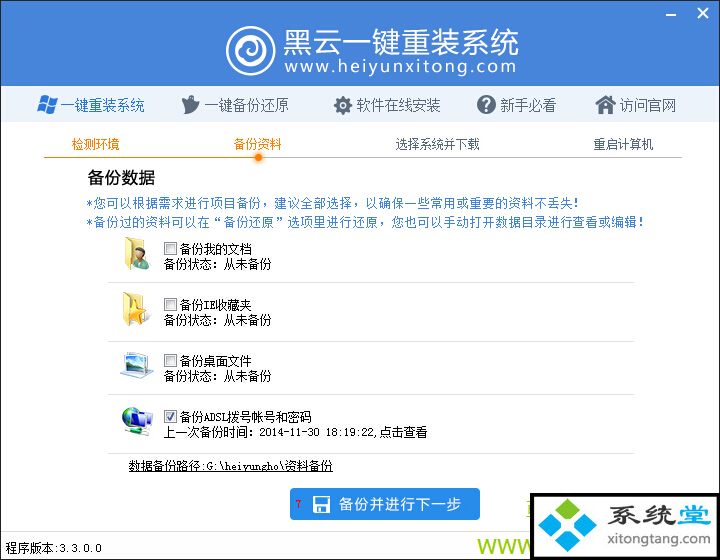Click the Heiyun spiral cloud logo
This screenshot has height=560, width=720.
tap(251, 50)
